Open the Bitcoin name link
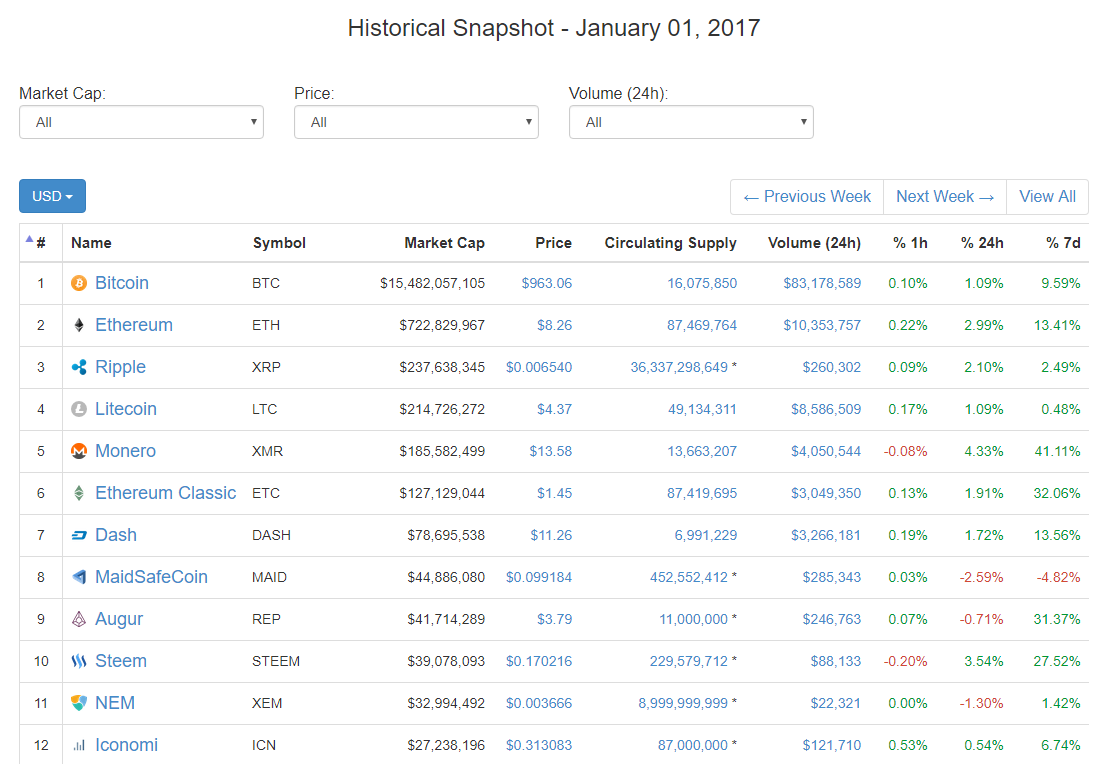 (x=122, y=283)
